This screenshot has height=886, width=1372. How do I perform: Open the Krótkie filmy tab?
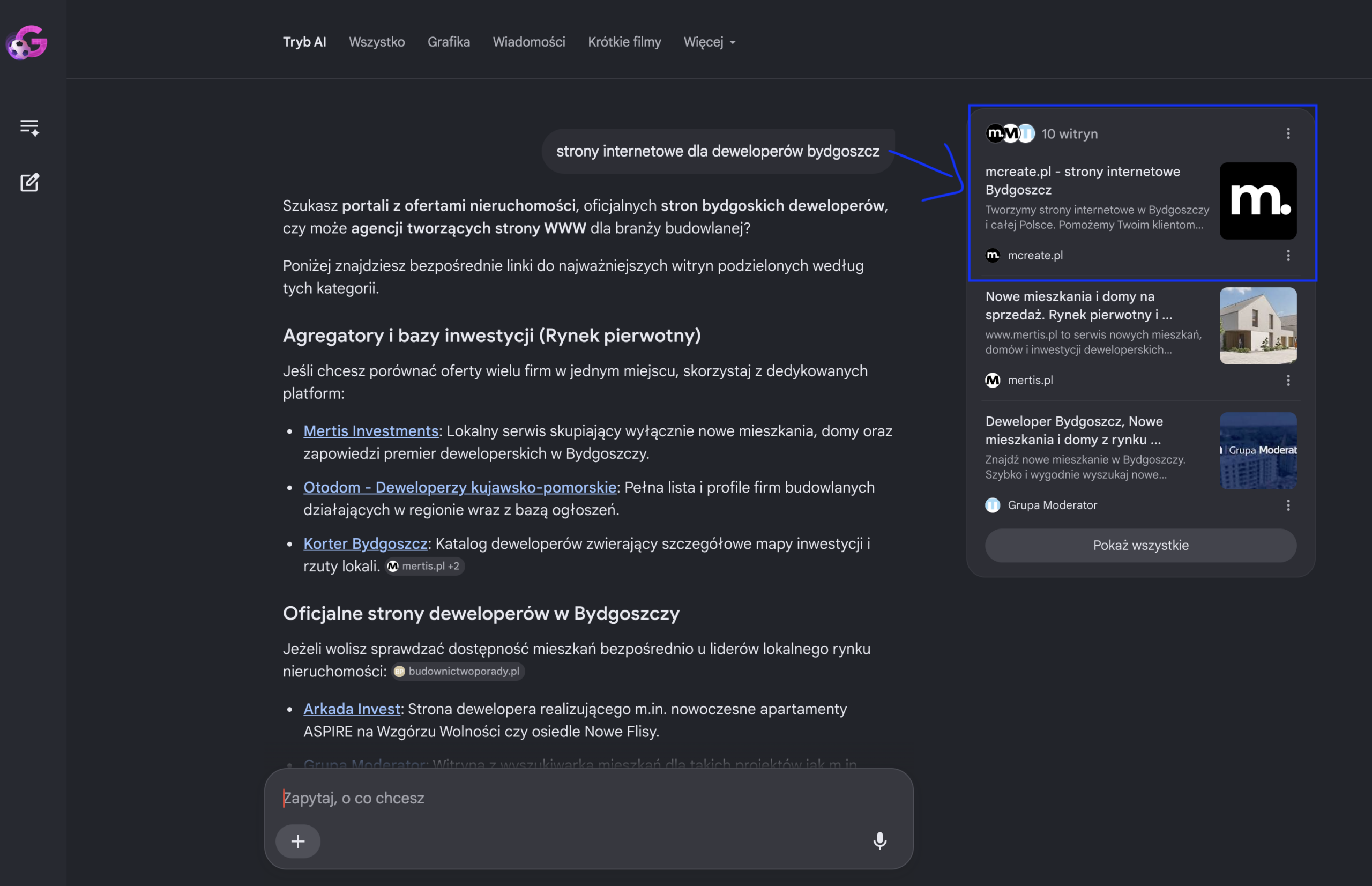624,42
